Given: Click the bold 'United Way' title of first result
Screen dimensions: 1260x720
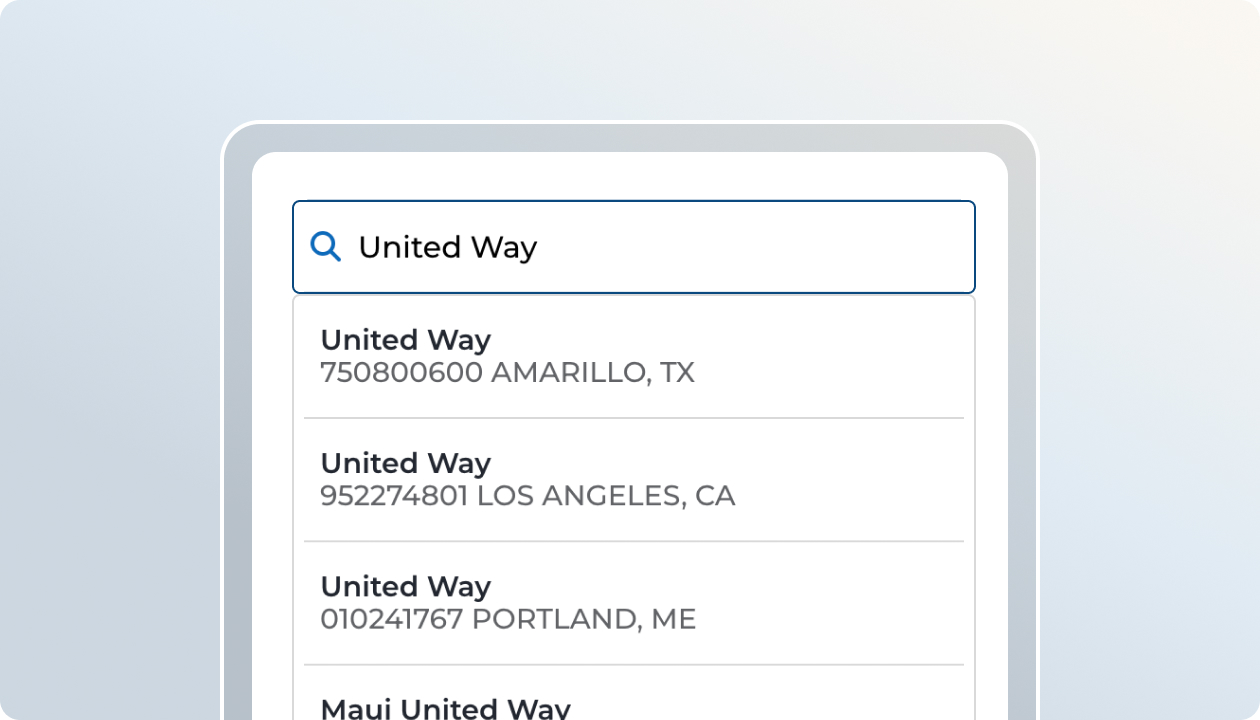Looking at the screenshot, I should pos(404,340).
